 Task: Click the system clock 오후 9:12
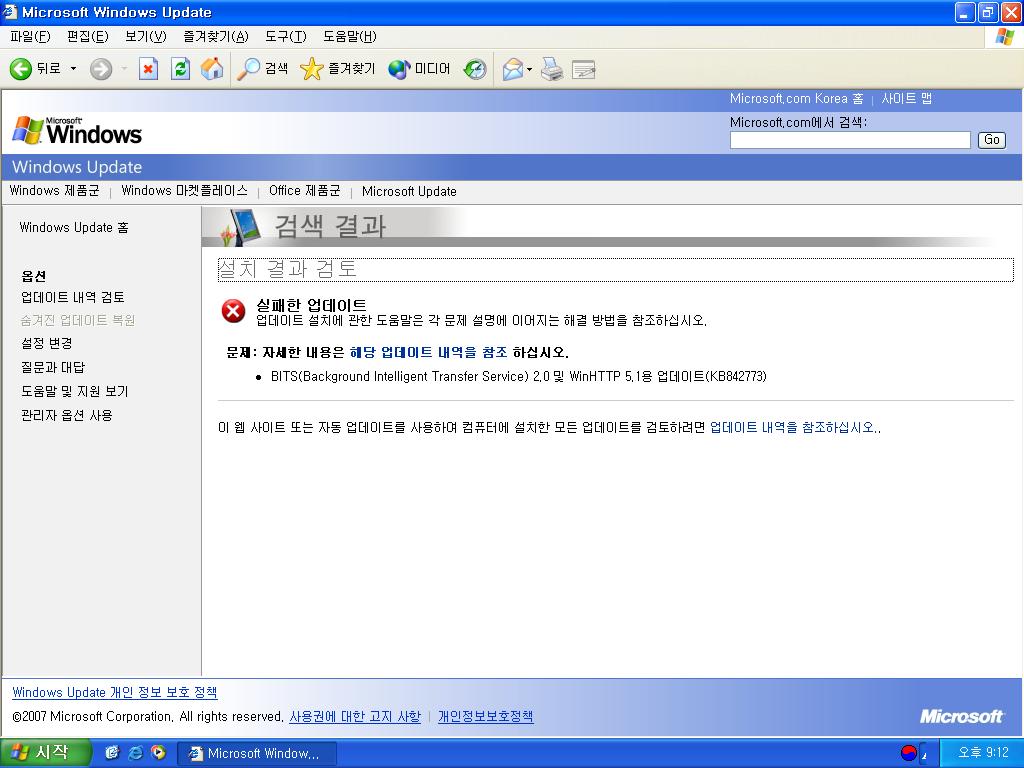(x=983, y=753)
